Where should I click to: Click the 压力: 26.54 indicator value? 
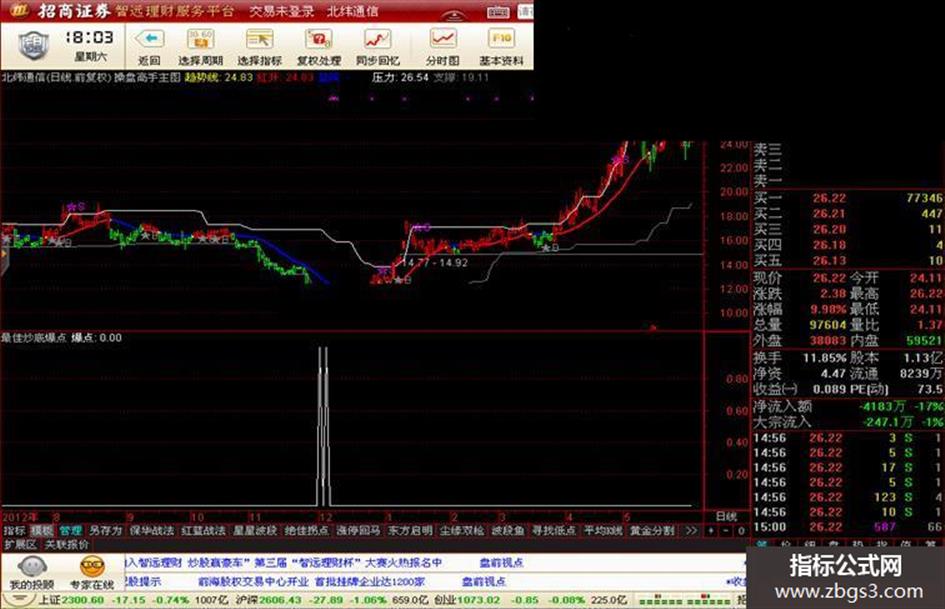point(400,77)
